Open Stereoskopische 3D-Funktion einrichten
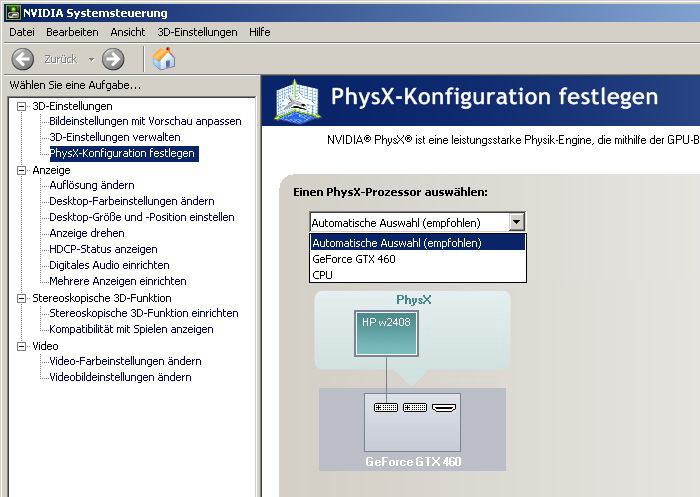Viewport: 700px width, 497px height. coord(144,313)
